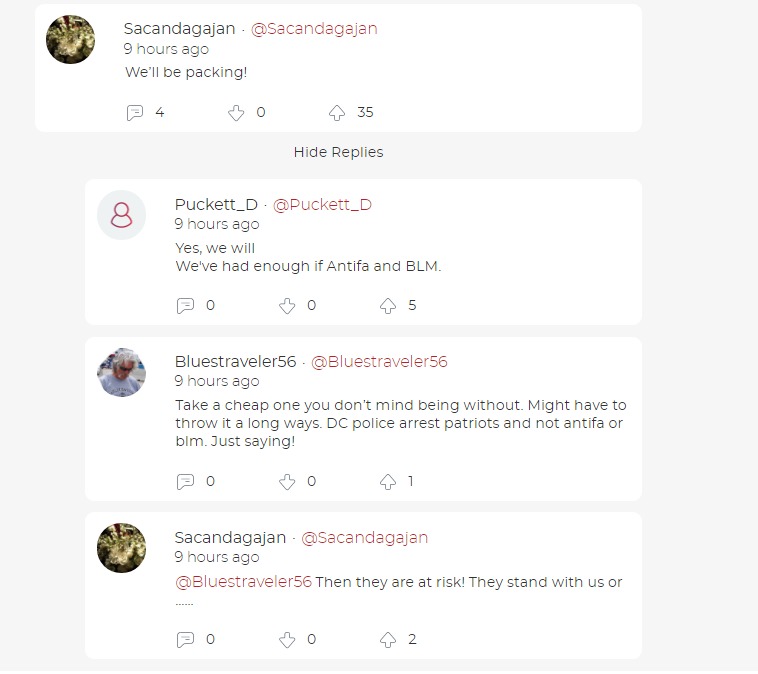This screenshot has width=758, height=674.
Task: Reply to Puckett_D's comment via comment icon
Action: point(186,306)
